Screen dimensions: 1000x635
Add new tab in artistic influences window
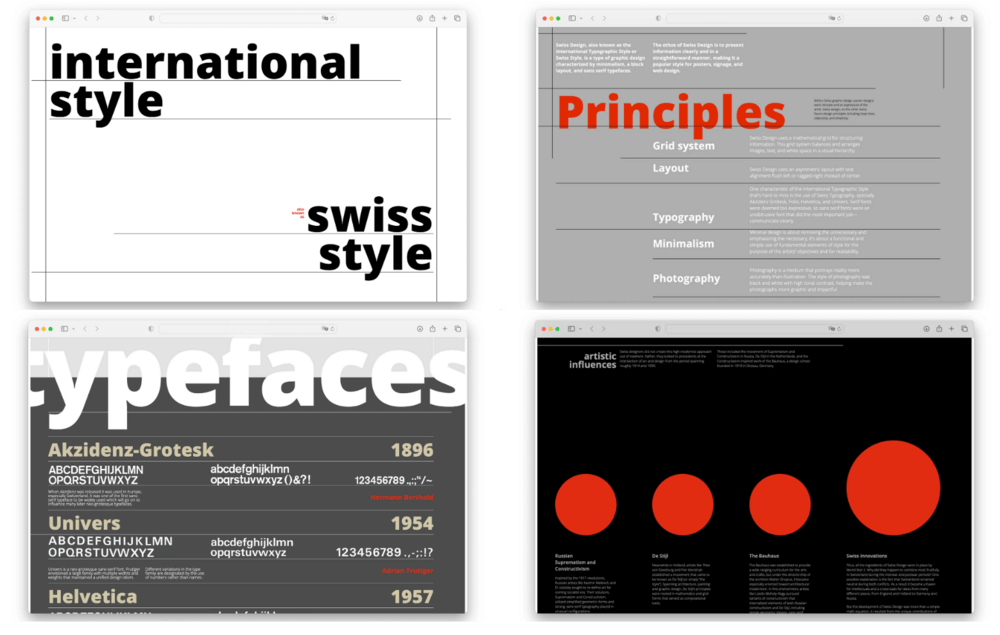(951, 329)
